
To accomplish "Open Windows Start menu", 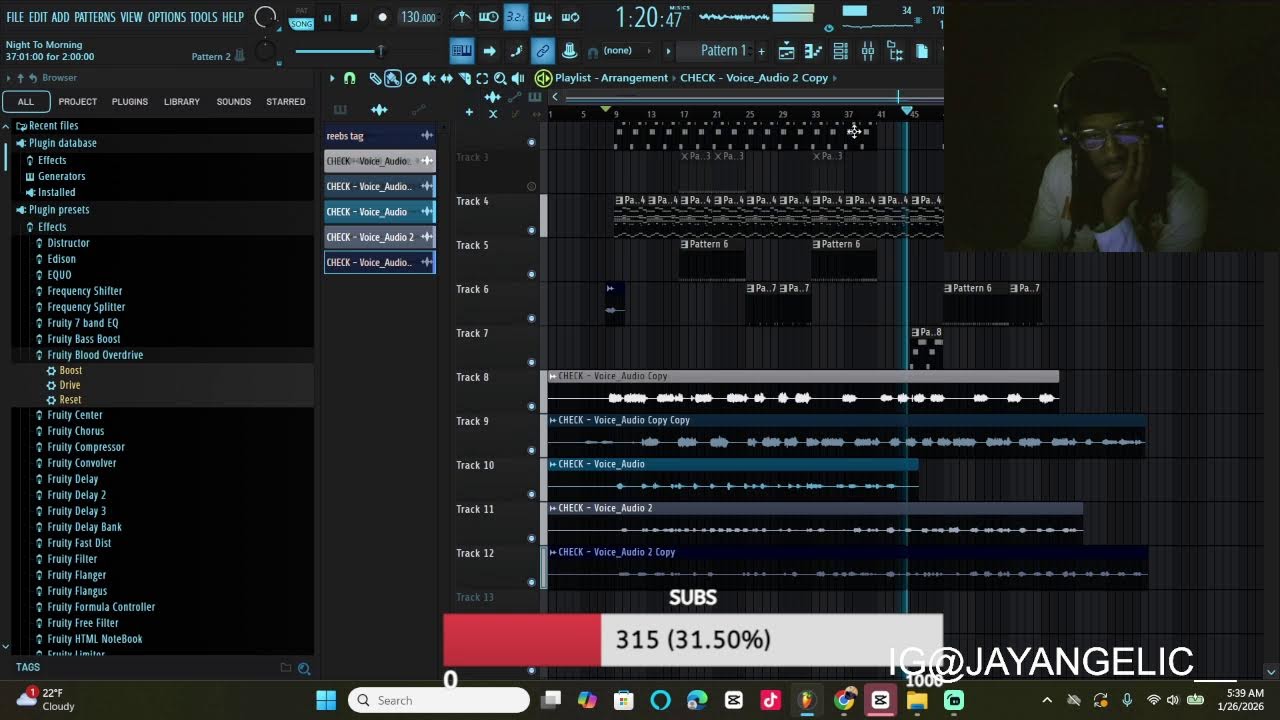I will [x=326, y=700].
